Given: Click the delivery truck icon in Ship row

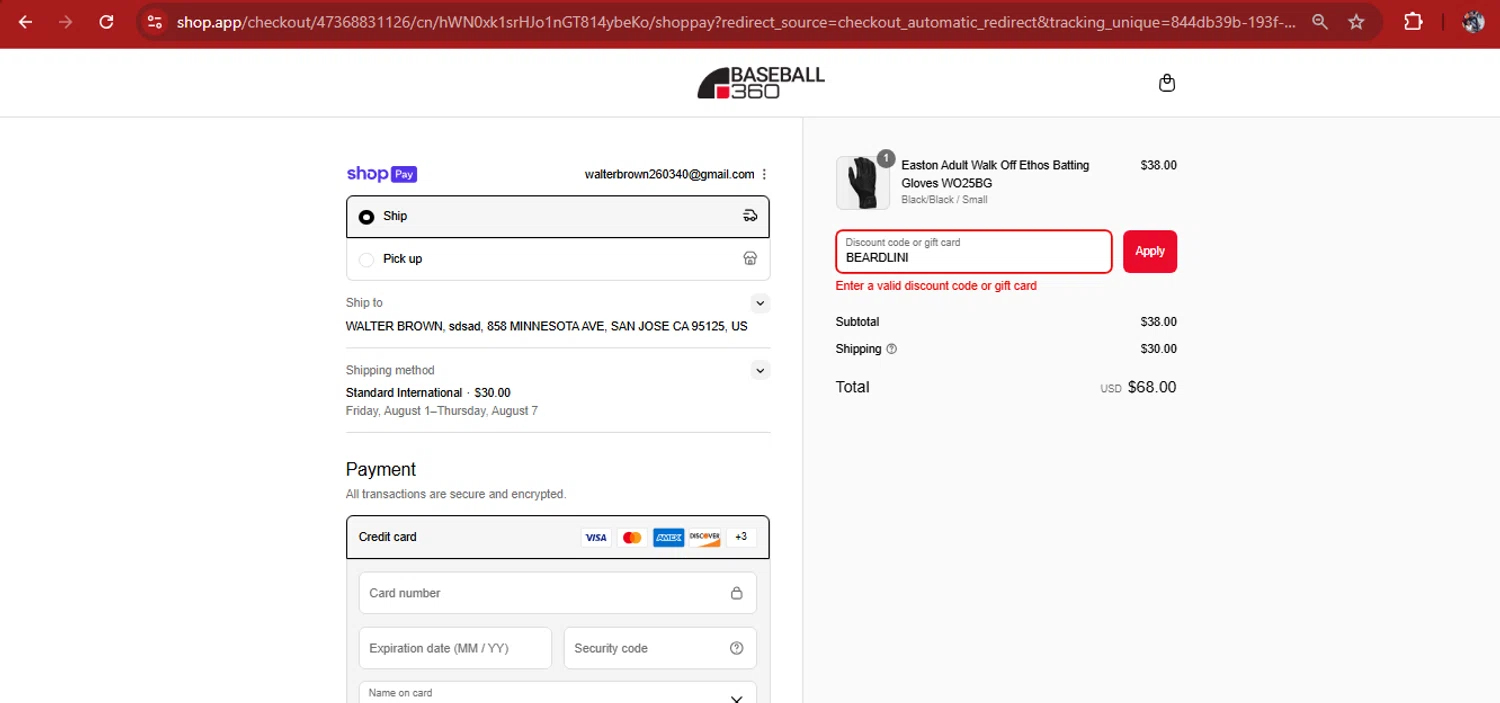Looking at the screenshot, I should pos(750,216).
